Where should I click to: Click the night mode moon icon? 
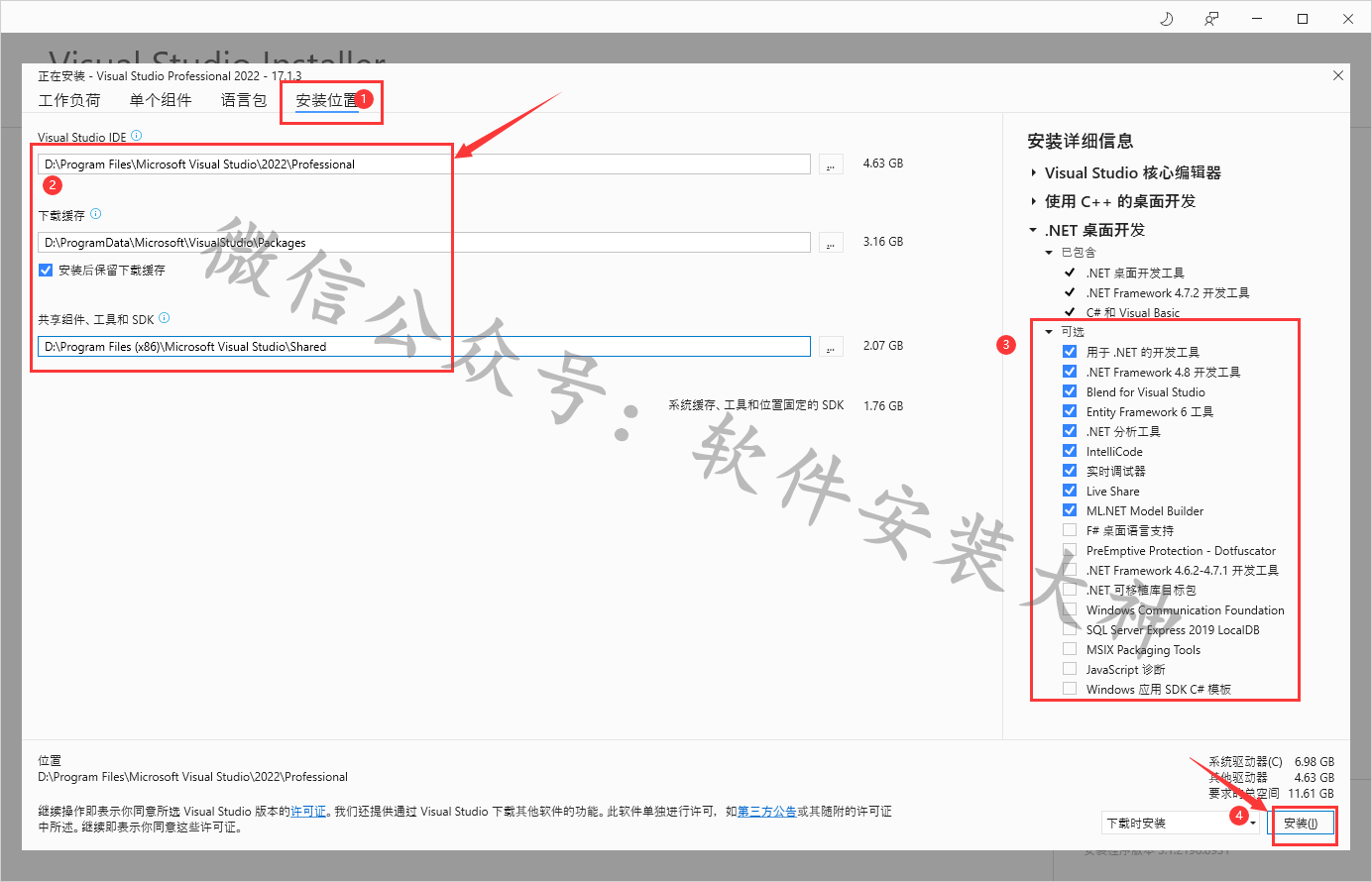1167,19
